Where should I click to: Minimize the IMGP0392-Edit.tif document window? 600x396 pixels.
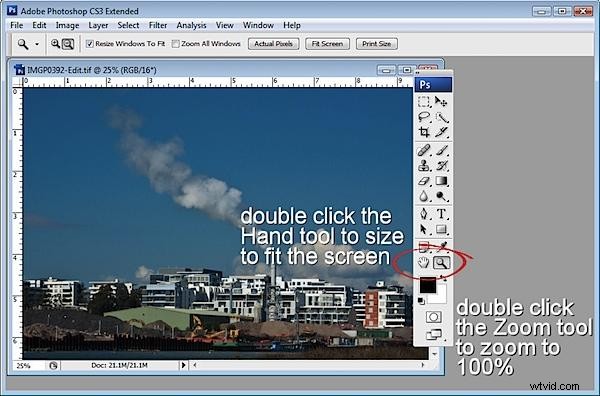pos(386,70)
